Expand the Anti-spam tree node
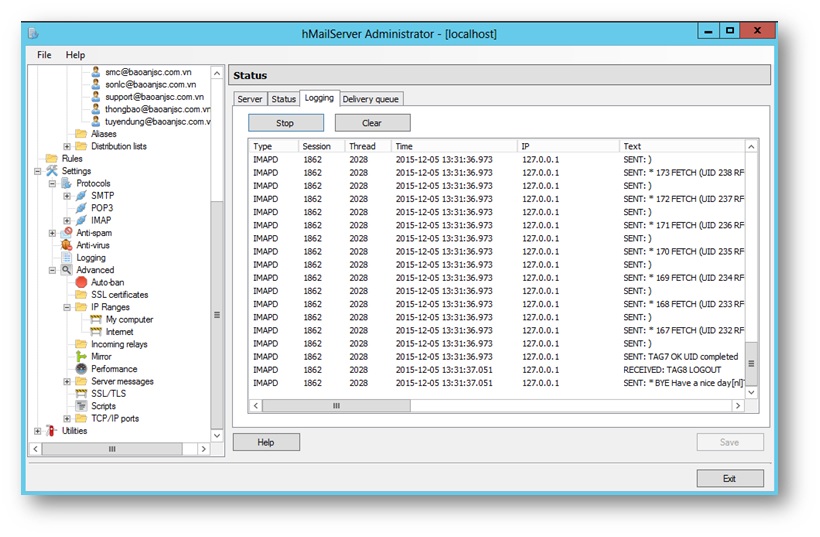 53,233
